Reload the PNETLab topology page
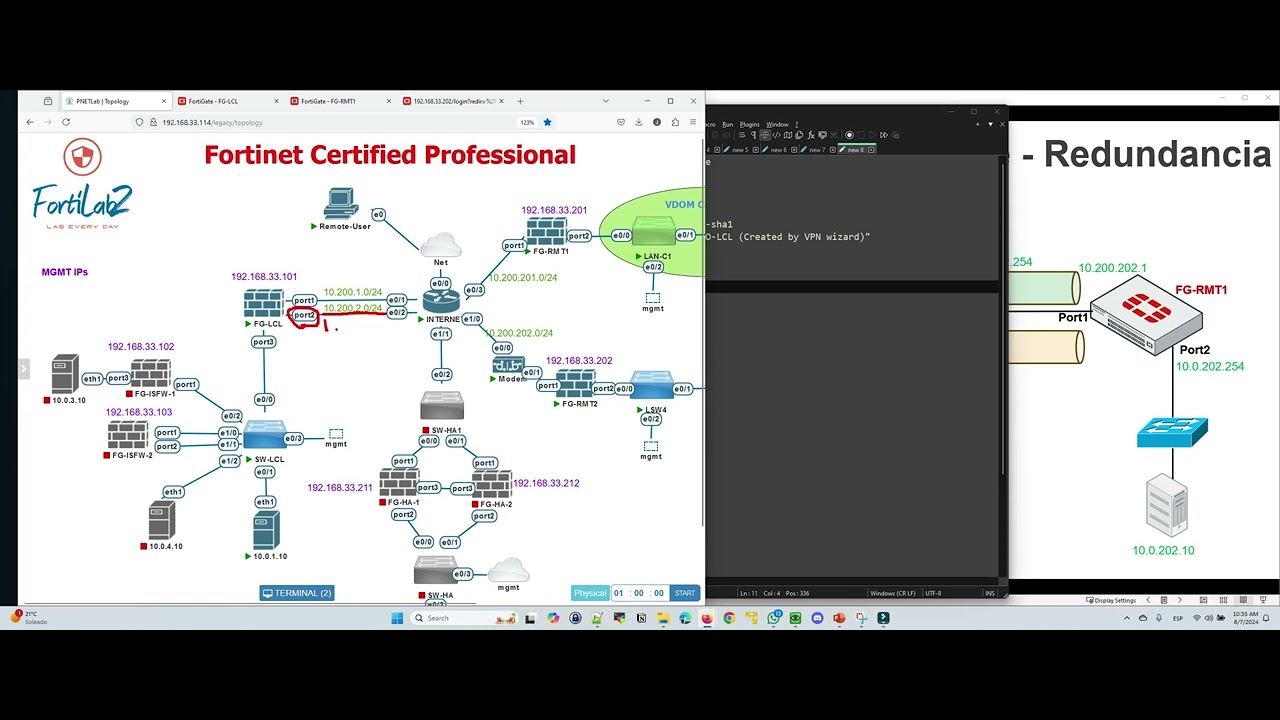 point(66,122)
